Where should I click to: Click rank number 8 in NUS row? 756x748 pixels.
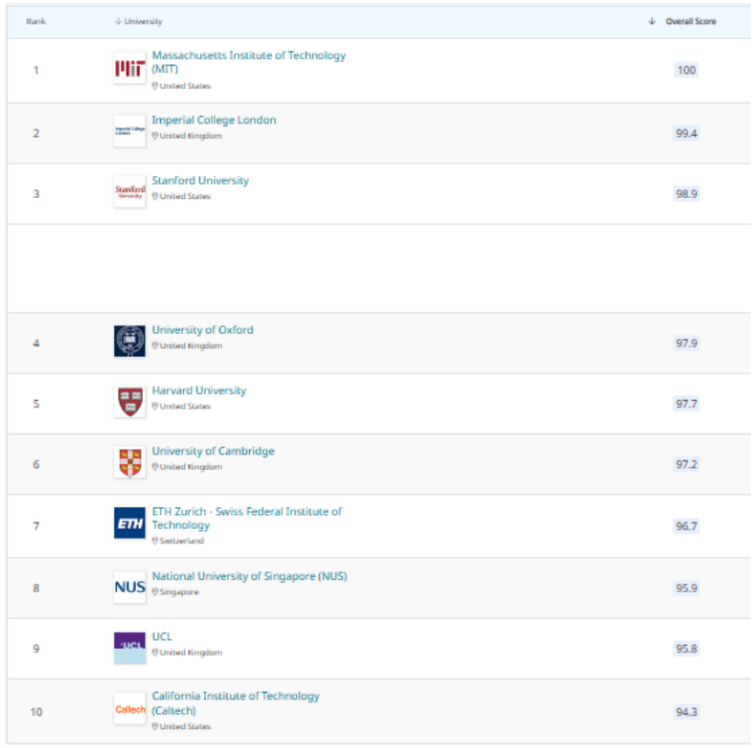tap(36, 588)
